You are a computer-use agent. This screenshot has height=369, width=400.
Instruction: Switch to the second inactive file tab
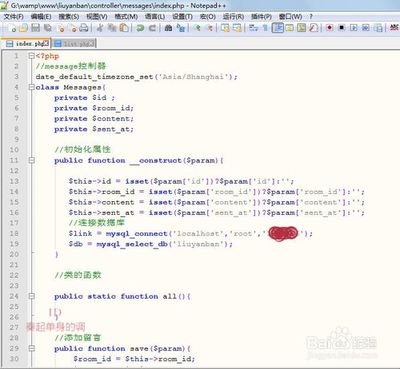(x=74, y=44)
